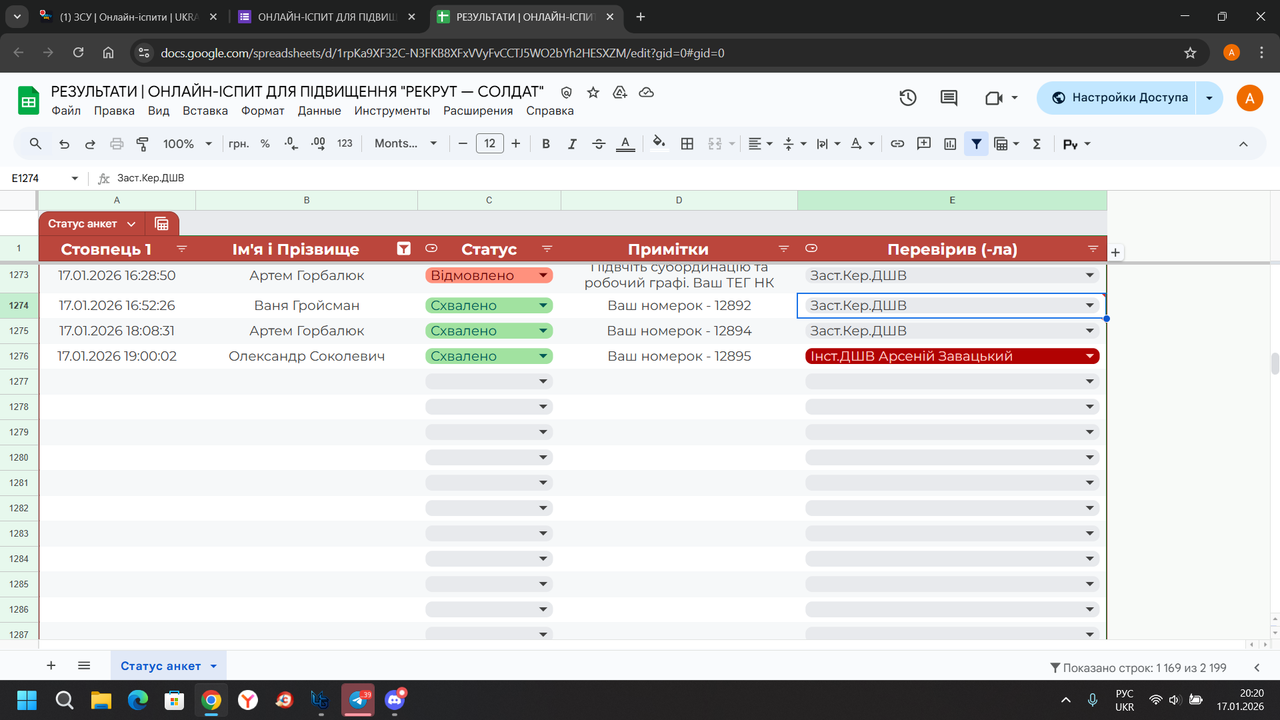Open the Windows Start menu

tap(27, 700)
